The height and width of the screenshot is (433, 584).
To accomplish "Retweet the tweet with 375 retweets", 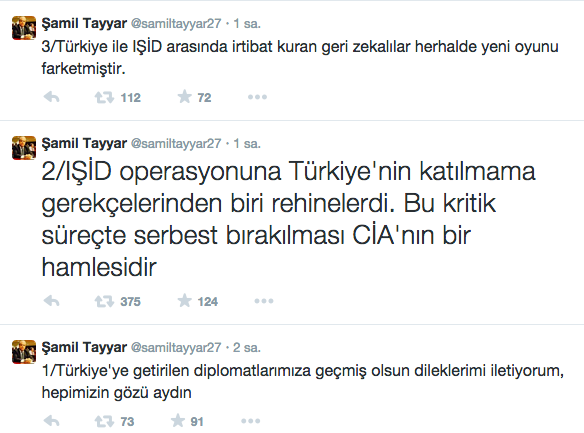I will 104,301.
